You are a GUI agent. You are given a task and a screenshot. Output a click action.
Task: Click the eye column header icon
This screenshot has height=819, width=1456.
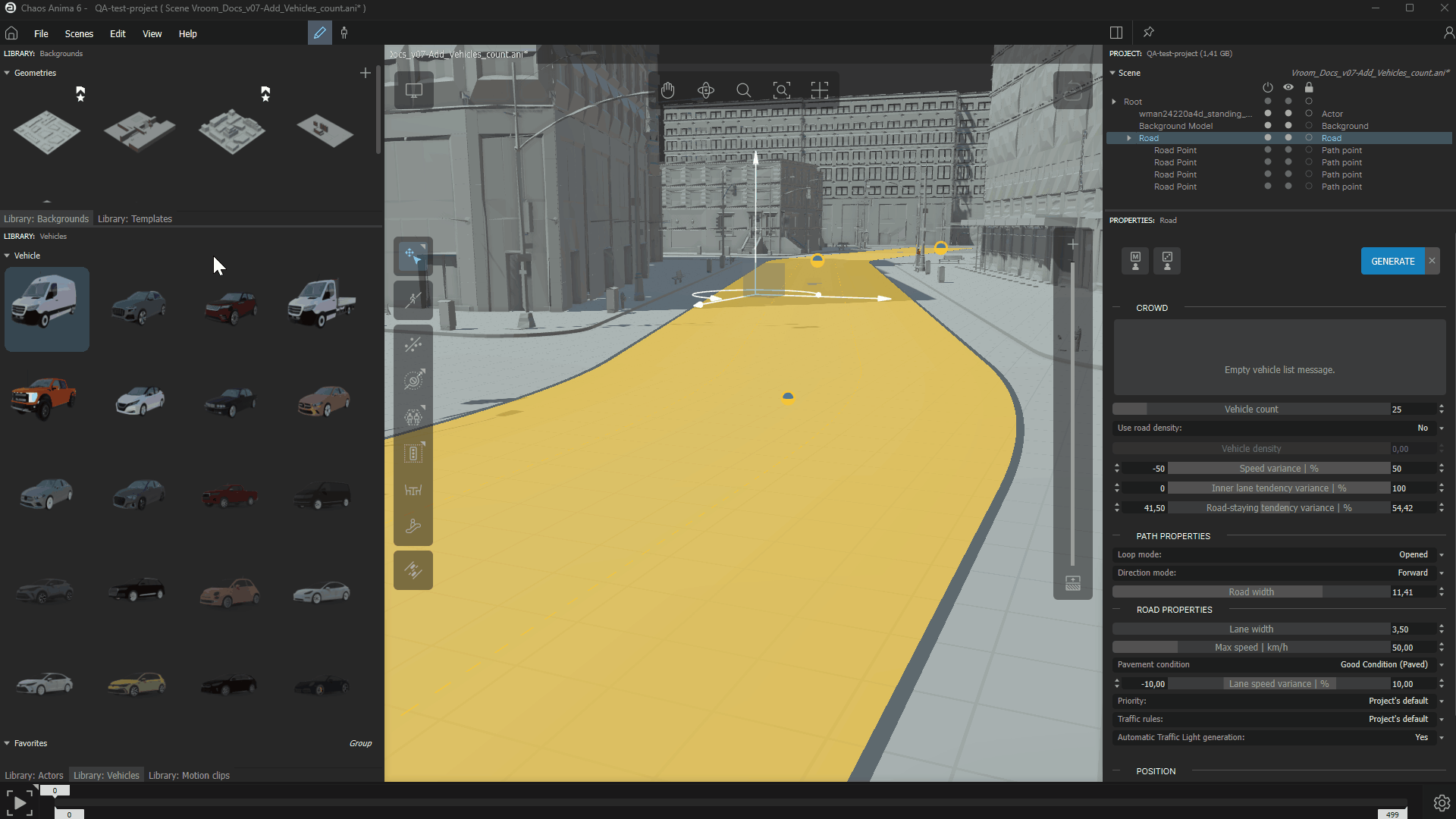(1288, 87)
